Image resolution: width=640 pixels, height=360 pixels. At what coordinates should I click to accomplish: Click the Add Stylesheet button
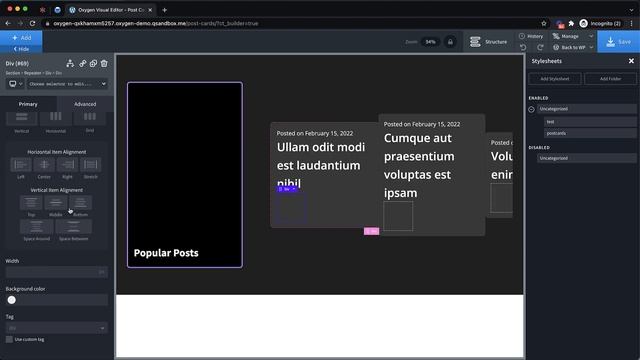(555, 79)
